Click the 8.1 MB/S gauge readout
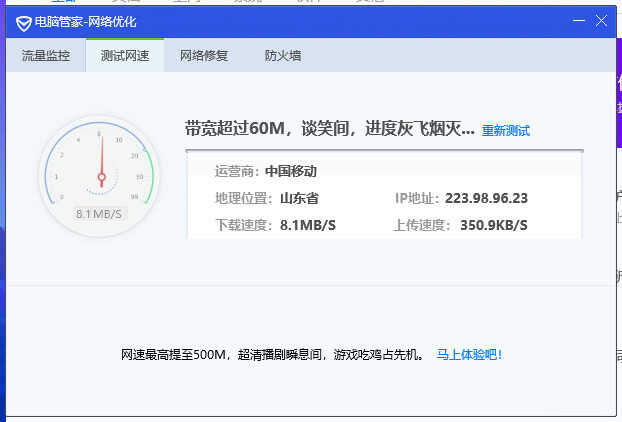The height and width of the screenshot is (422, 622). pyautogui.click(x=99, y=214)
